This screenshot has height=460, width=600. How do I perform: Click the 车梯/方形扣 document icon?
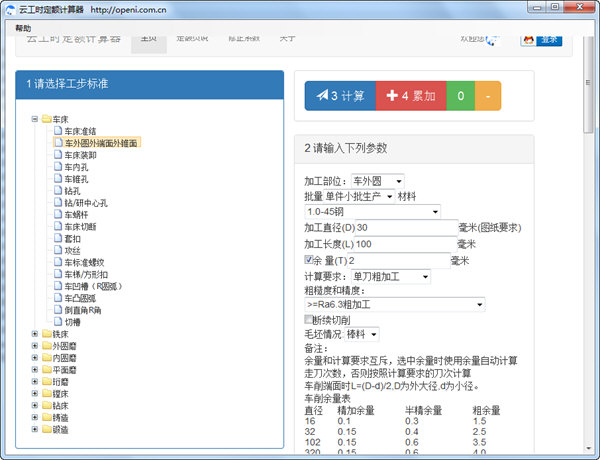pos(58,274)
